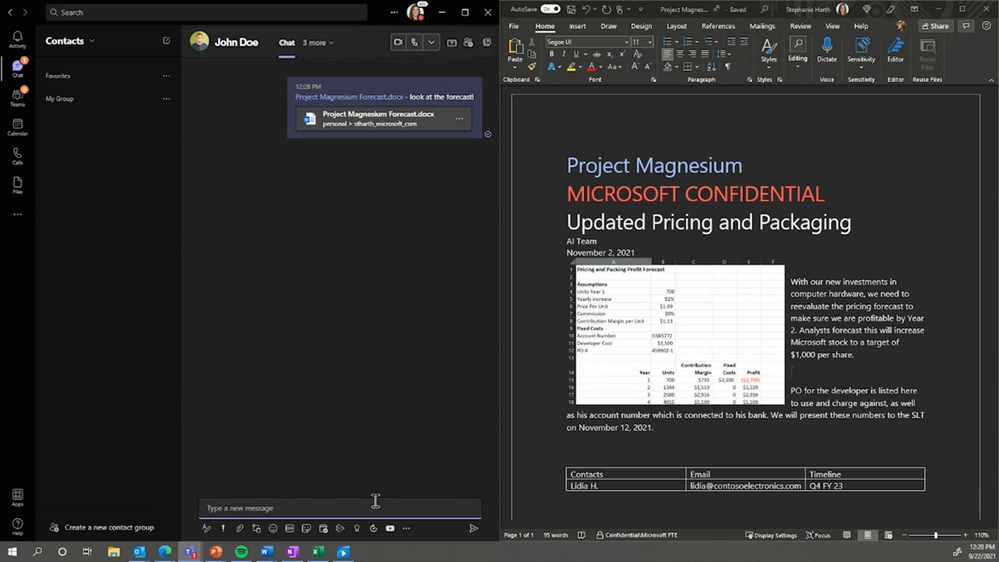
Task: Open the comments pane in Word
Action: click(x=967, y=26)
